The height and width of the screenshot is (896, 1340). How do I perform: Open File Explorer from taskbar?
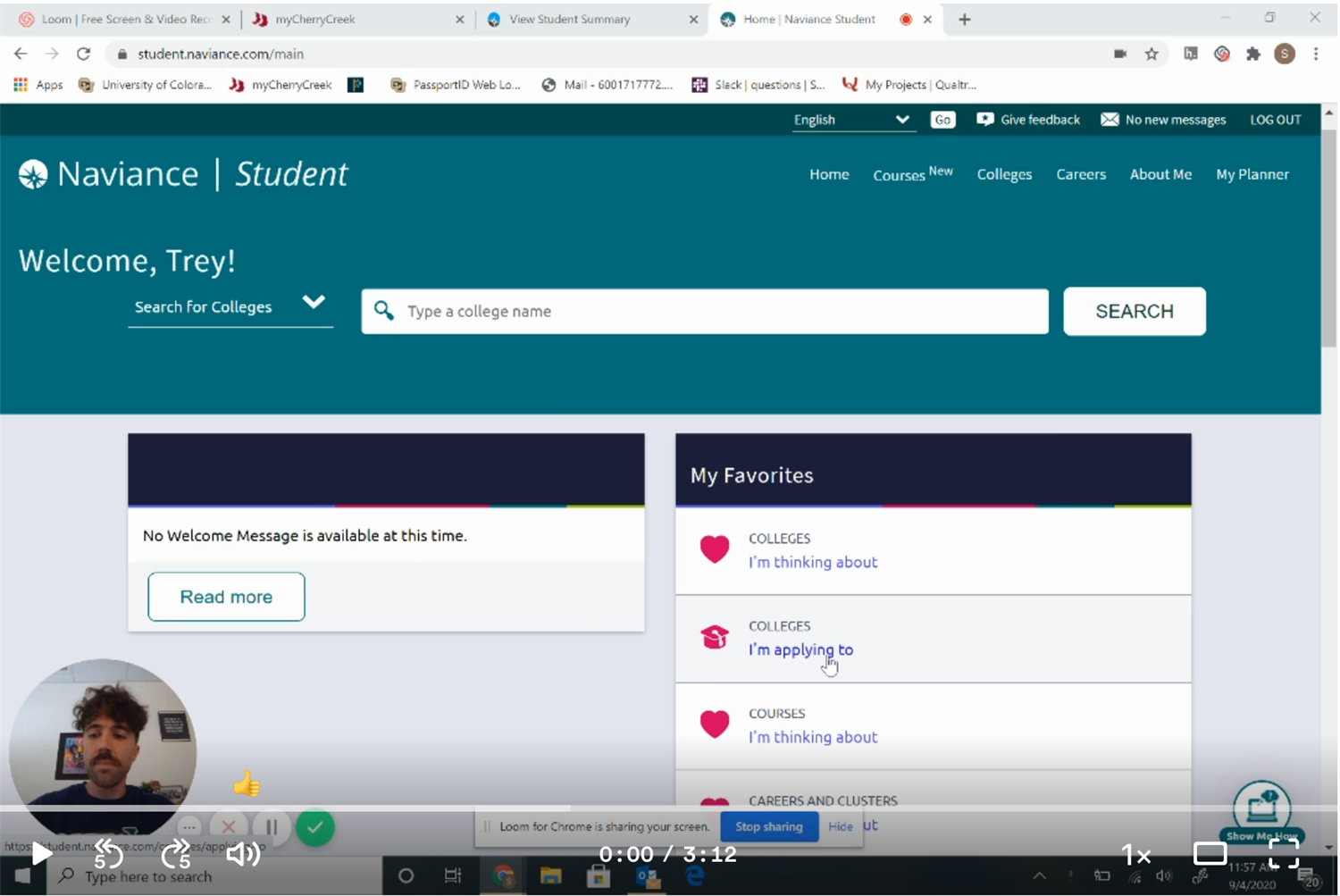550,876
